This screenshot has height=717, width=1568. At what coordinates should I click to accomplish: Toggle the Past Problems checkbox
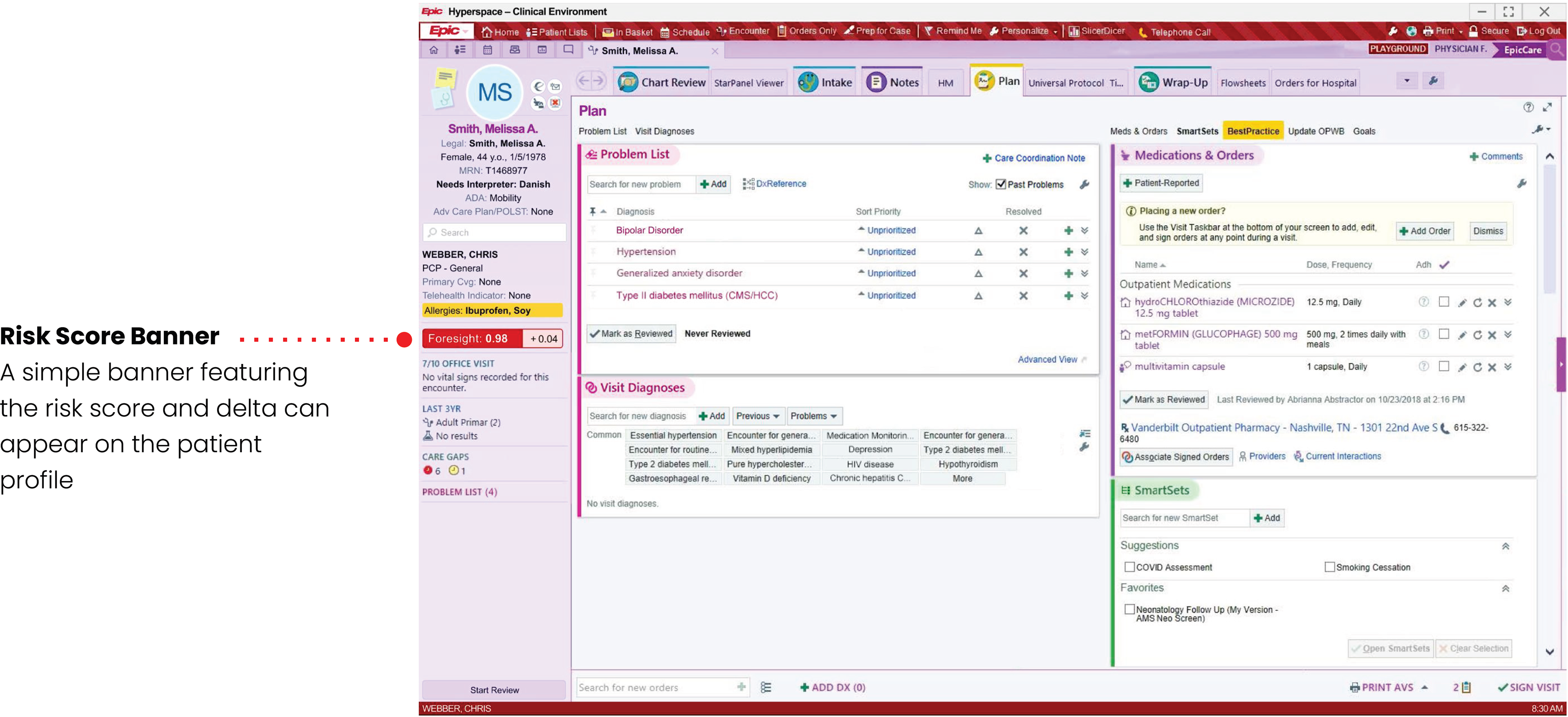pyautogui.click(x=1001, y=184)
